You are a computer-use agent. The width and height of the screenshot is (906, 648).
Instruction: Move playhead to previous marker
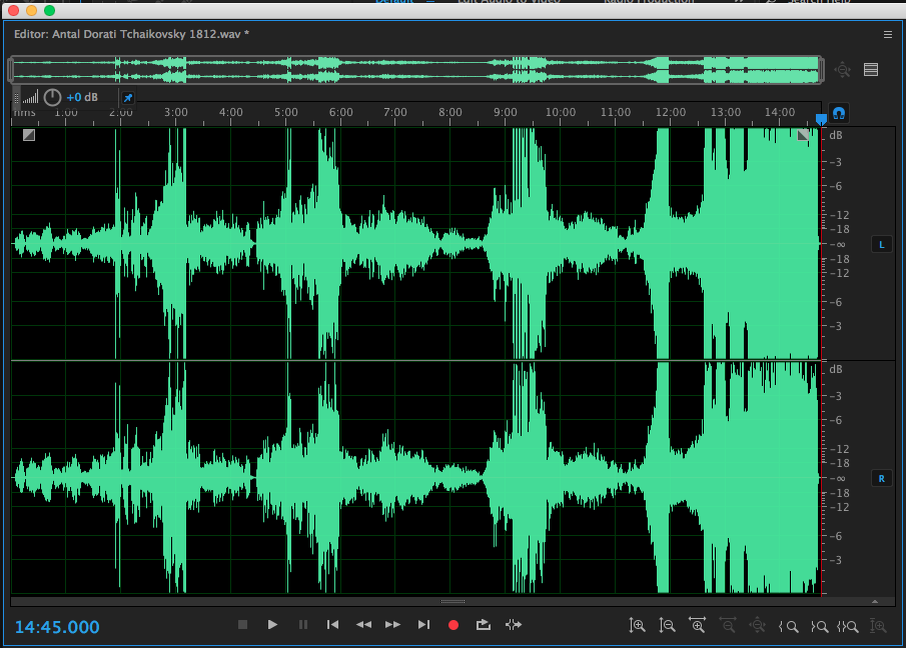[333, 625]
